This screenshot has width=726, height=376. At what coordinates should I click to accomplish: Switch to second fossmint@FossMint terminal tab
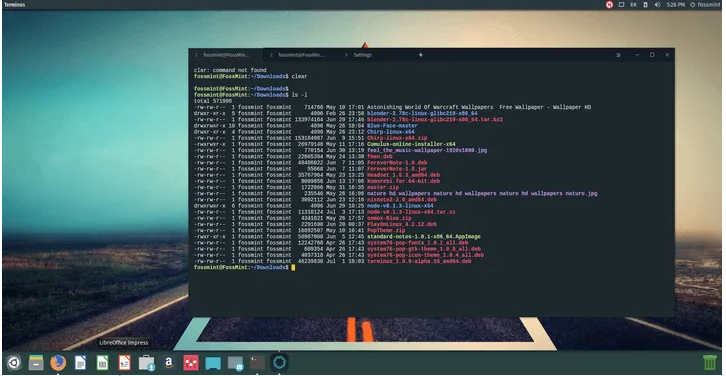pyautogui.click(x=301, y=55)
